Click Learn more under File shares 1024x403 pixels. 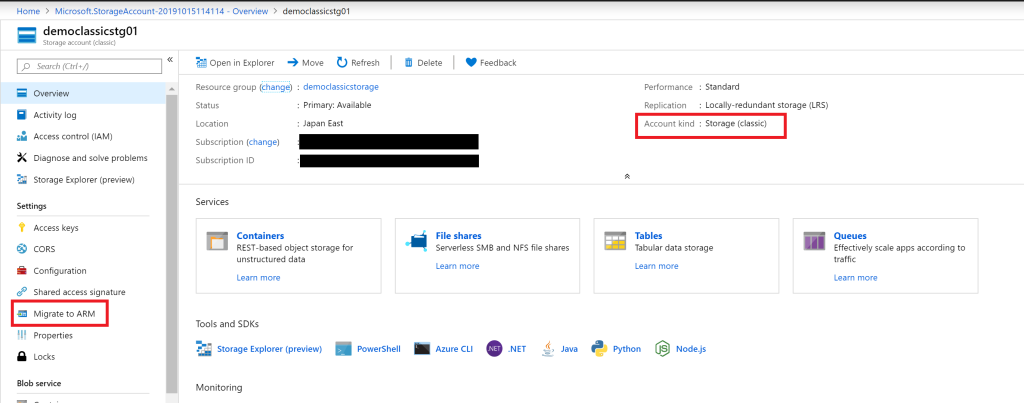pos(457,266)
